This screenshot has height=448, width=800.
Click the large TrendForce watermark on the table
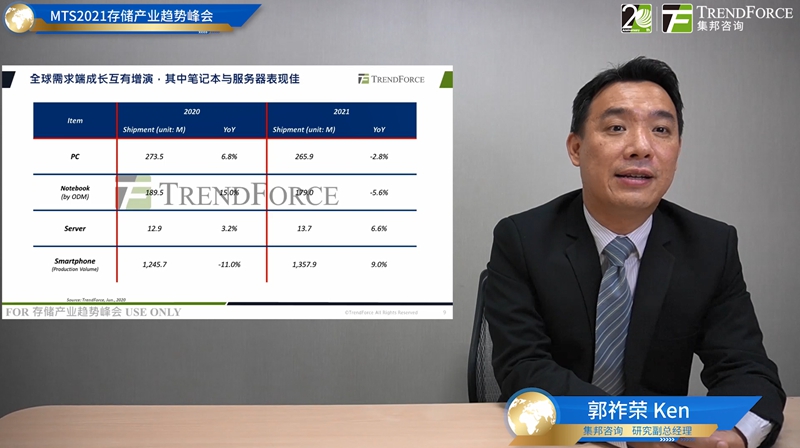(x=228, y=192)
